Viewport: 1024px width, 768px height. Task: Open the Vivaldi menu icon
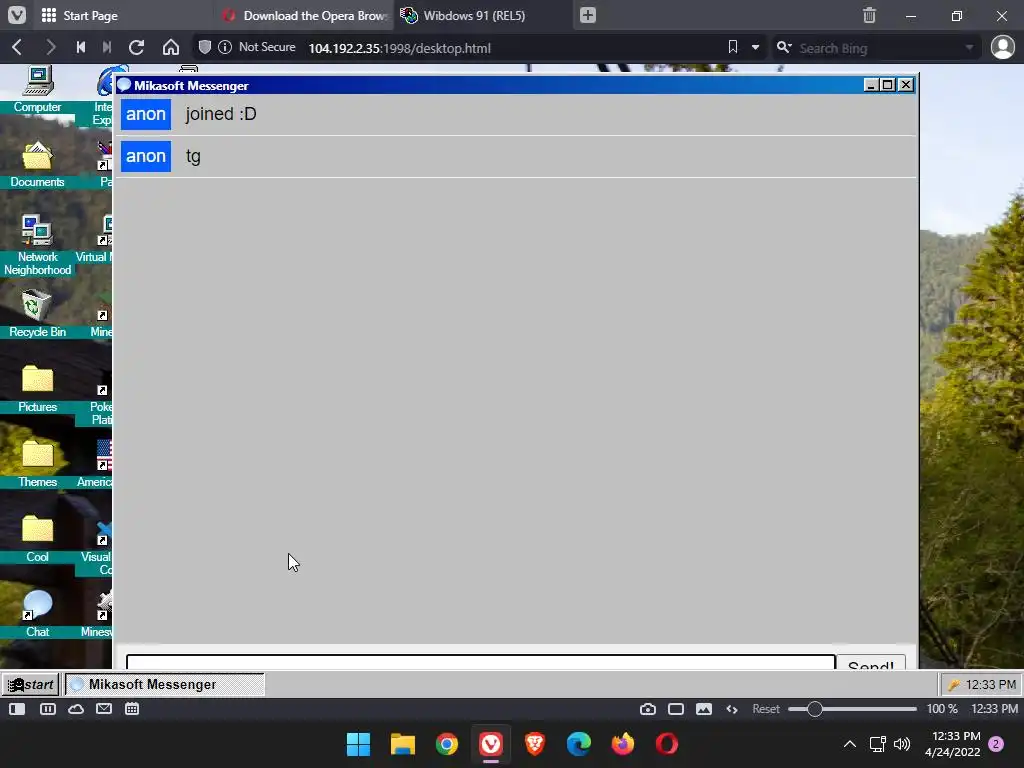(17, 15)
